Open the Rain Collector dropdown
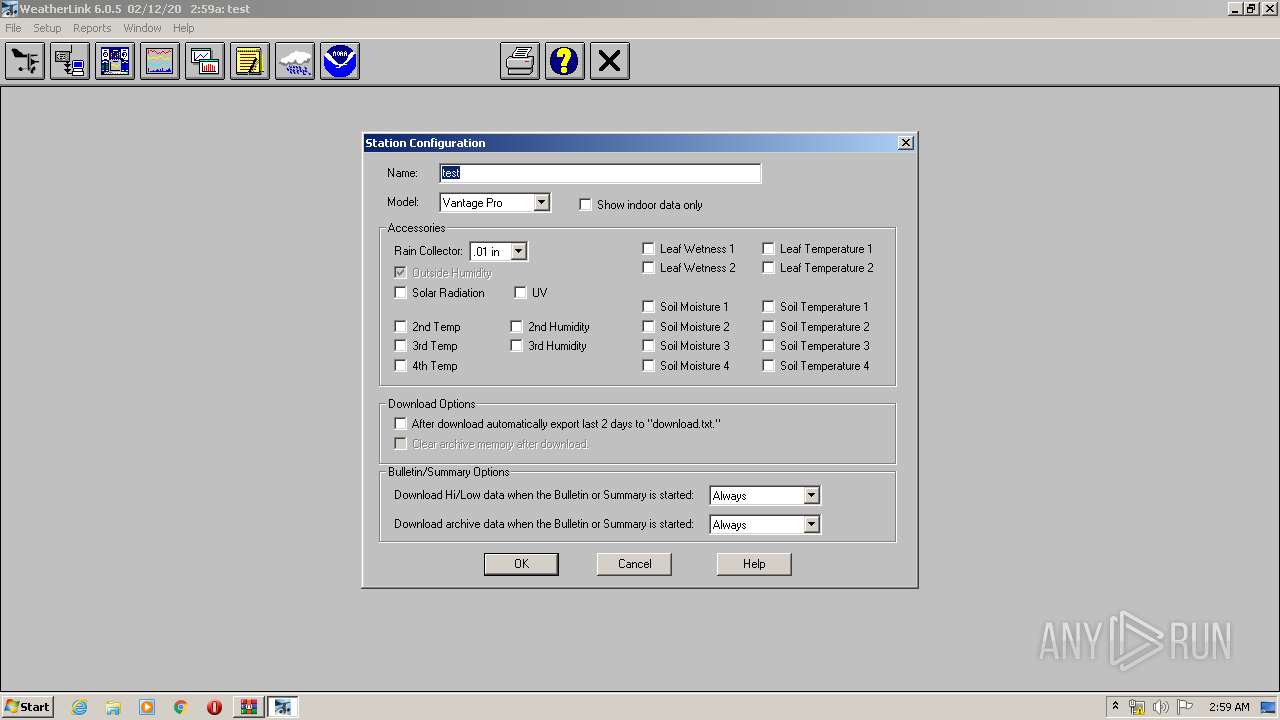The width and height of the screenshot is (1280, 720). tap(498, 252)
